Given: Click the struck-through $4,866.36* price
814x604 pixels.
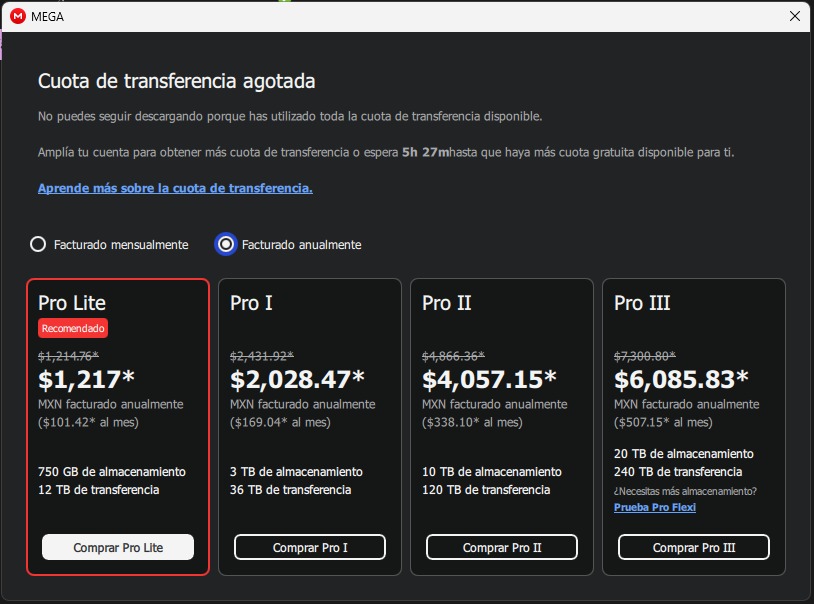Looking at the screenshot, I should [453, 356].
